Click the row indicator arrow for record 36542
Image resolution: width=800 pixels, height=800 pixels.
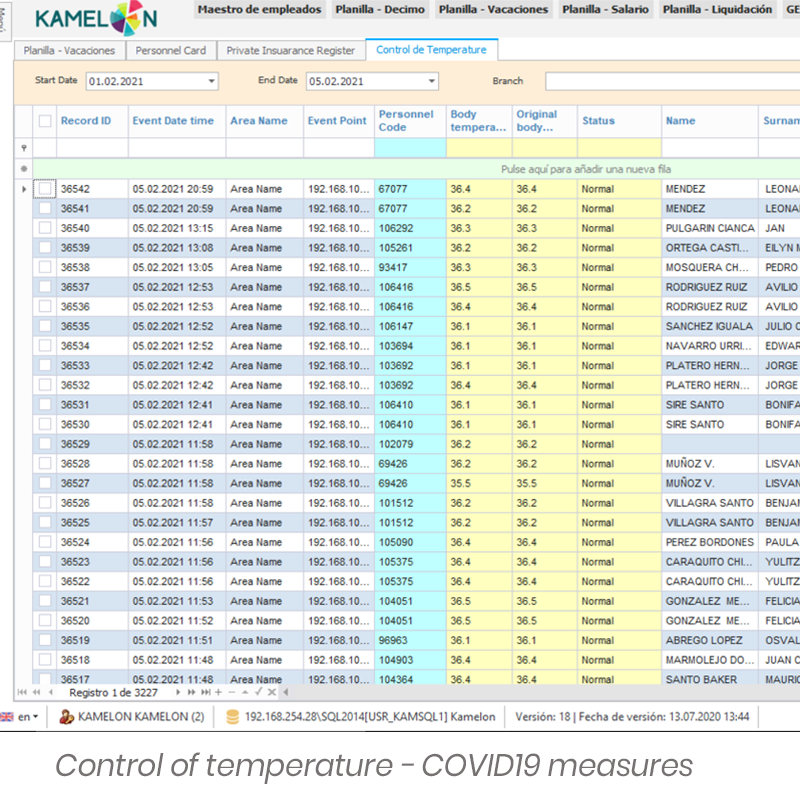click(23, 189)
